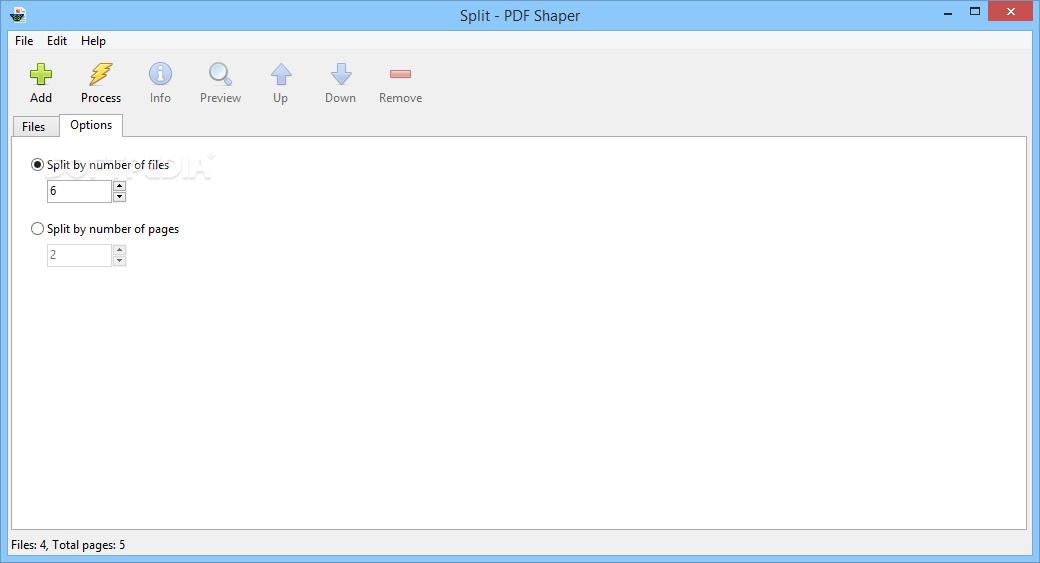Increase number of files with up arrow
Image resolution: width=1040 pixels, height=563 pixels.
point(119,186)
